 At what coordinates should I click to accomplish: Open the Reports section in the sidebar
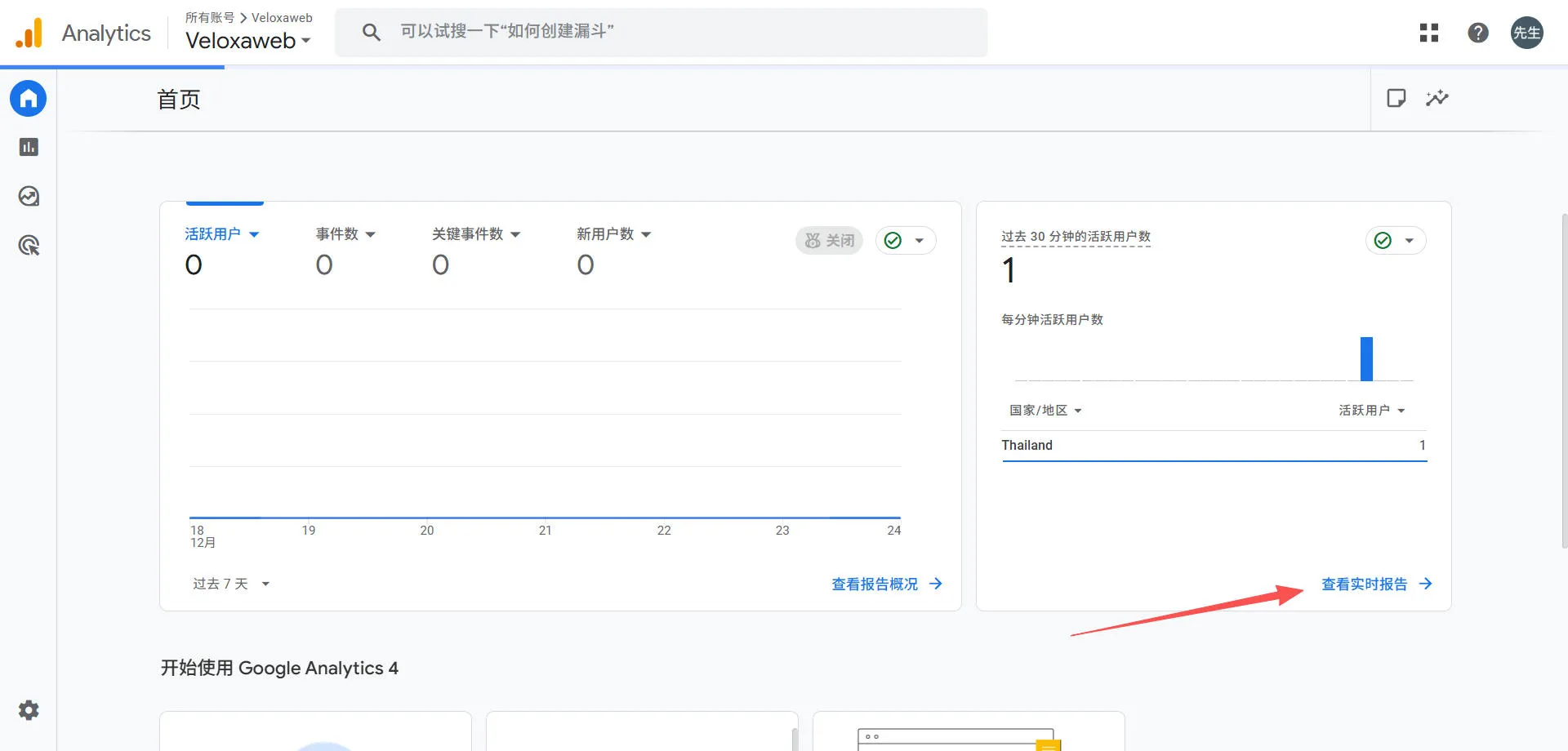pyautogui.click(x=28, y=147)
